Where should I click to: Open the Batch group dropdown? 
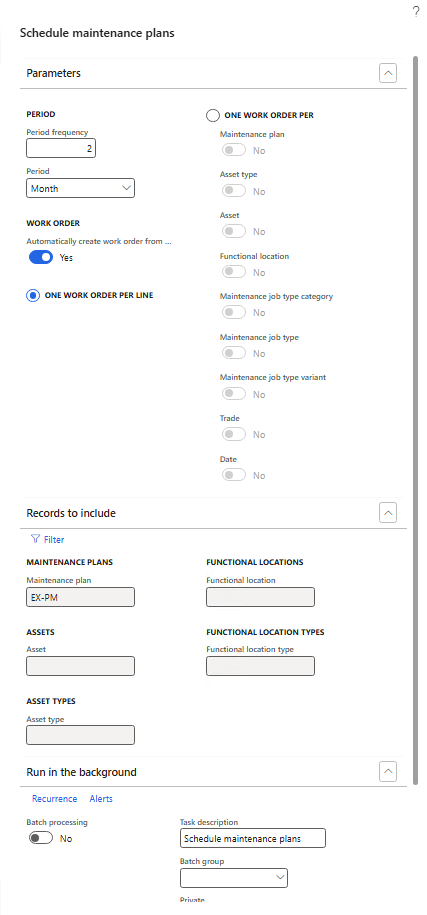coord(234,878)
